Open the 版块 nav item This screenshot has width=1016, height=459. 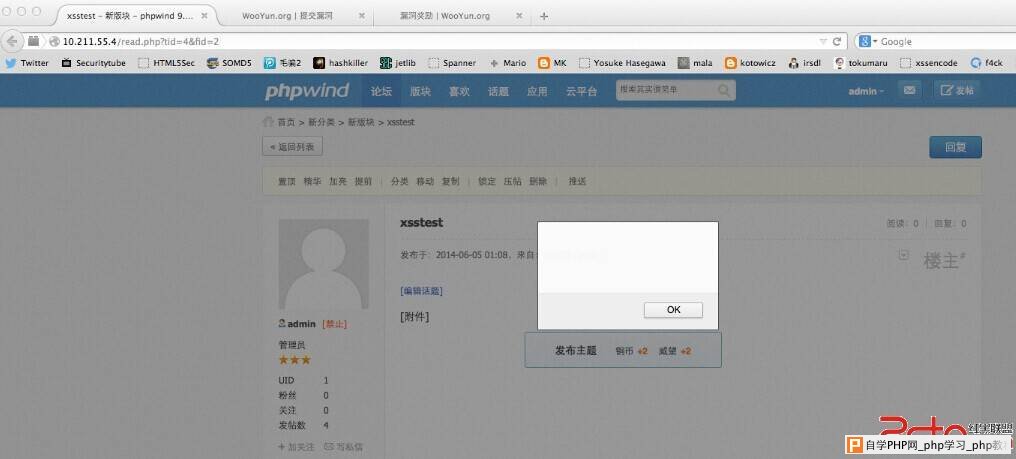(420, 91)
